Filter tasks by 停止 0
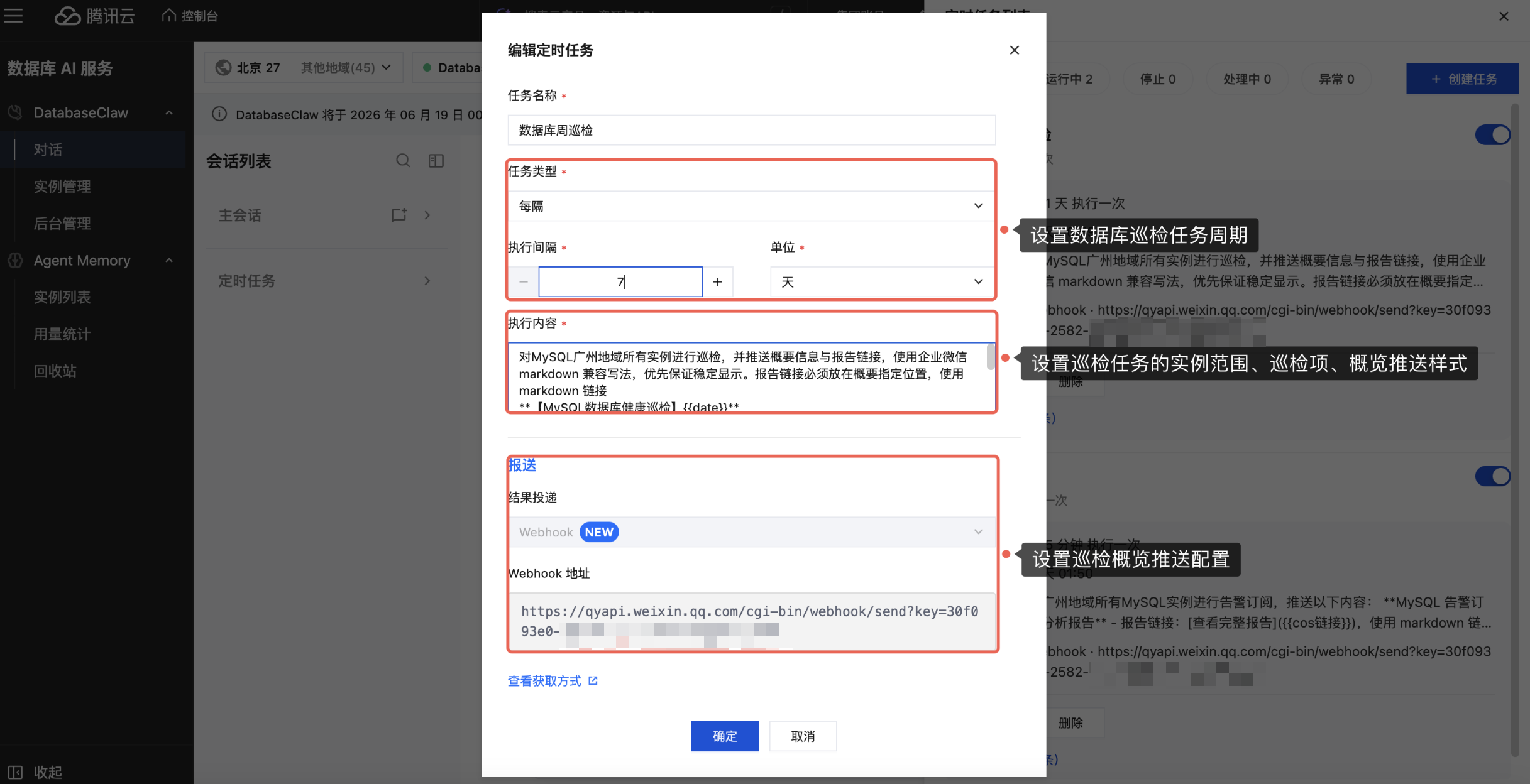Screen dimensions: 1530x784 [1158, 79]
